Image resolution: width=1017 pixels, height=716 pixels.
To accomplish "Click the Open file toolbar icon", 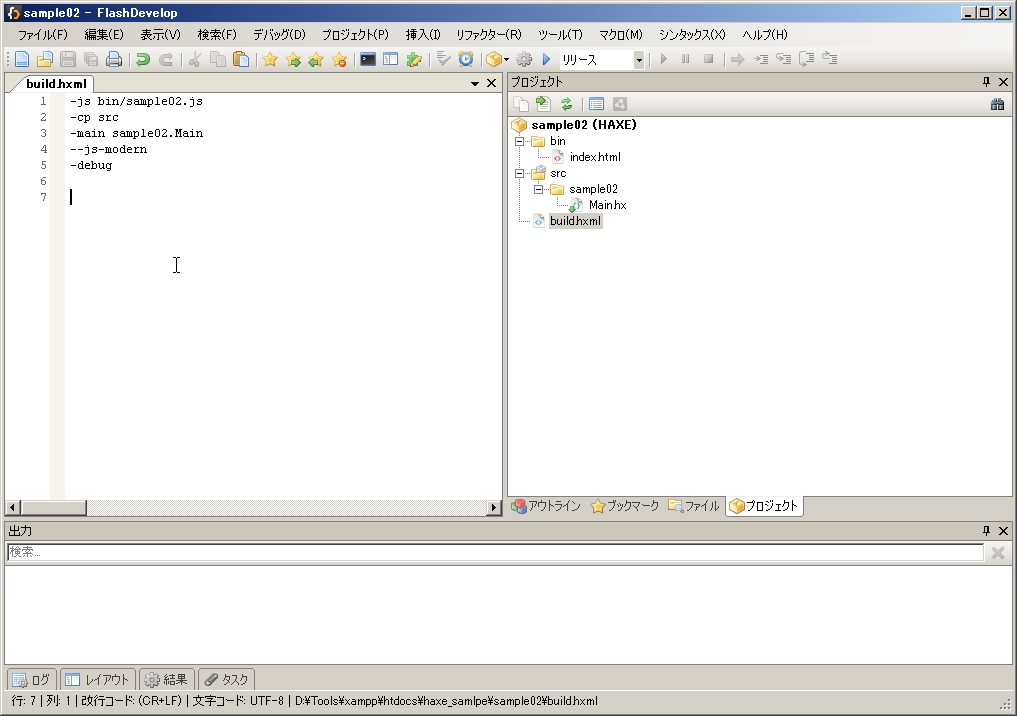I will (44, 60).
